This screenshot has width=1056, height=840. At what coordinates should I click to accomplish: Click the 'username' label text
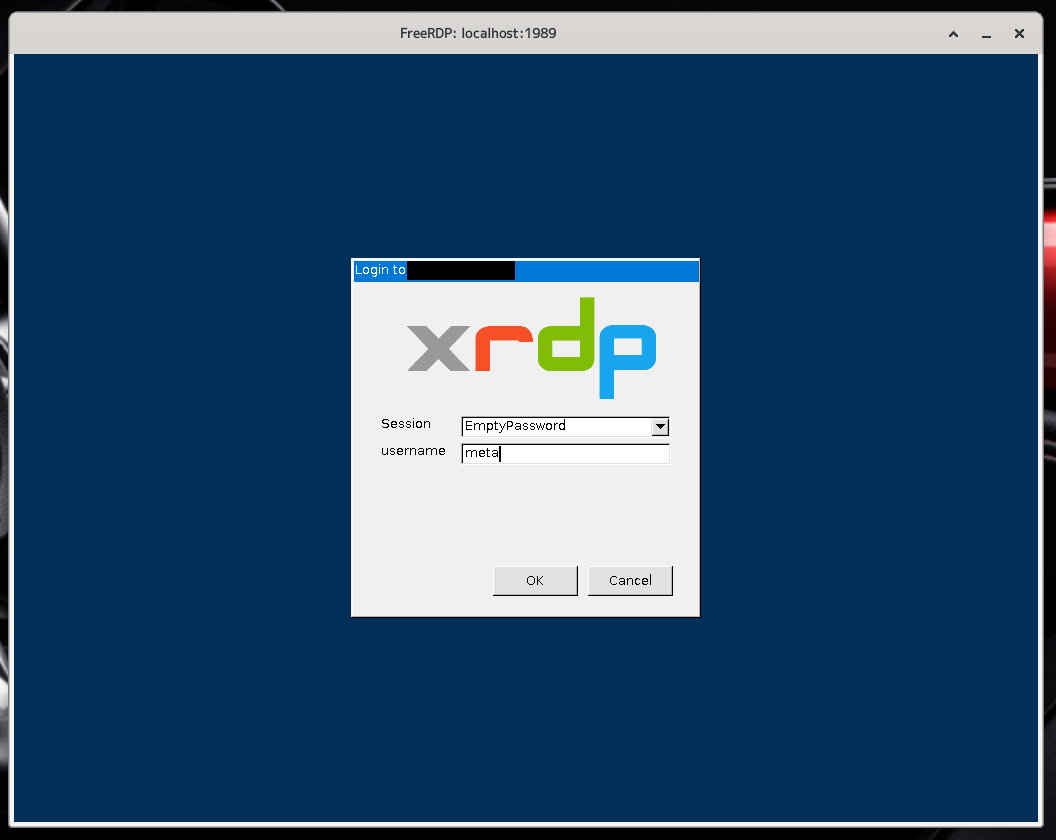pyautogui.click(x=413, y=451)
